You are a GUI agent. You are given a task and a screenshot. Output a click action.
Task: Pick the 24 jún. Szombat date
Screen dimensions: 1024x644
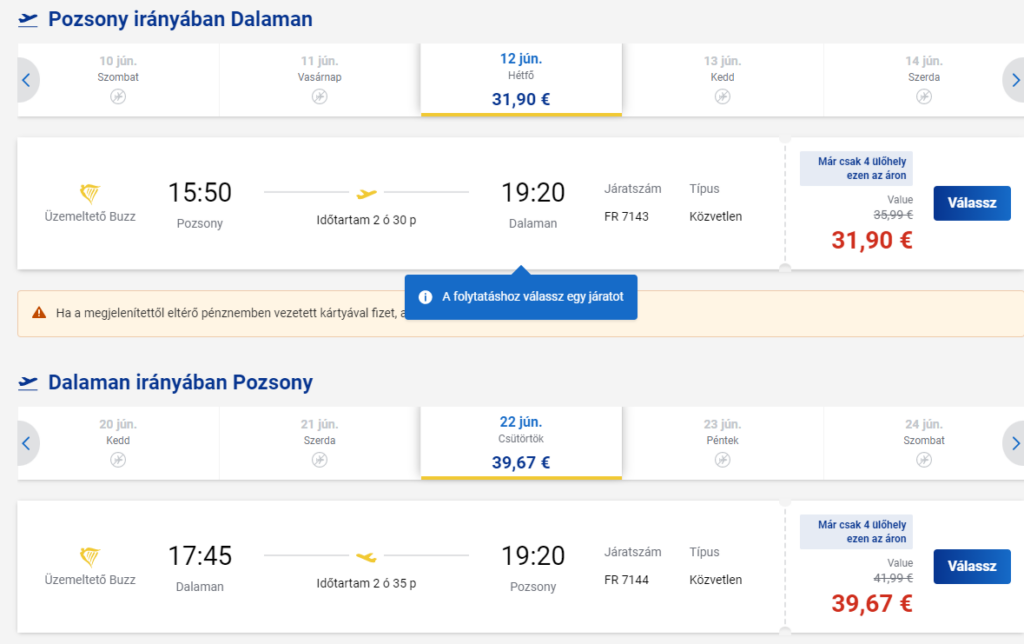(923, 443)
